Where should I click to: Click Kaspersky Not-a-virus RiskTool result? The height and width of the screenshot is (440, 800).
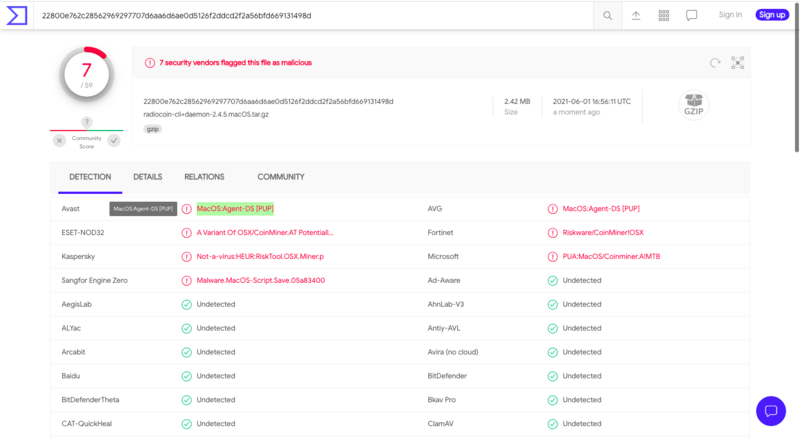point(260,257)
